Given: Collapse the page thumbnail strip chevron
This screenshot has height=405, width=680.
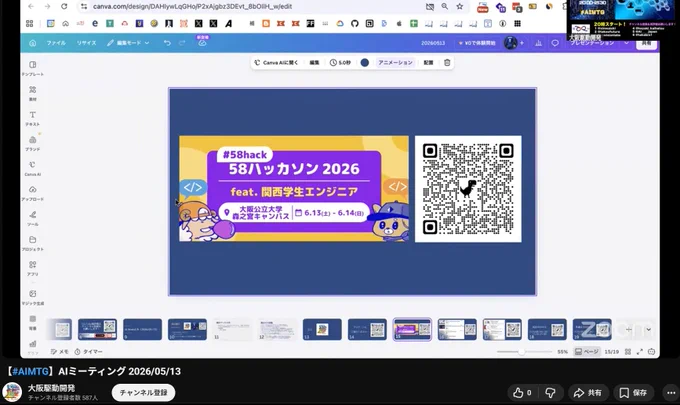Looking at the screenshot, I should coord(648,330).
